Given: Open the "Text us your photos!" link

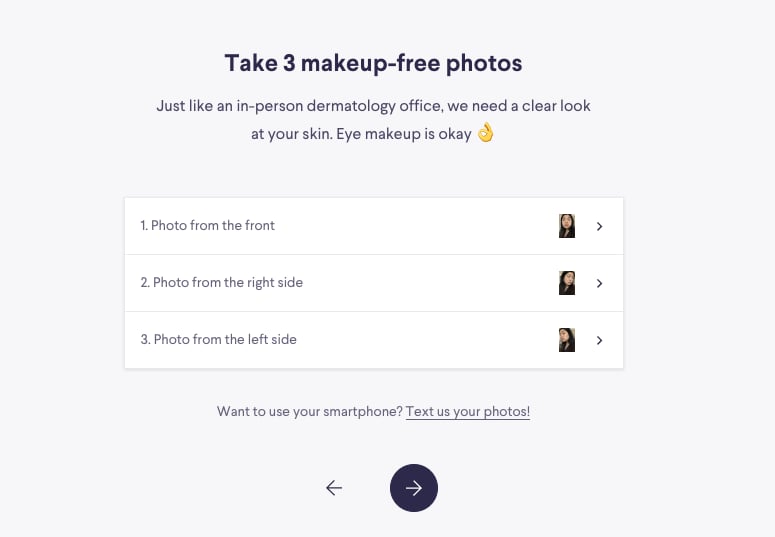Looking at the screenshot, I should [x=468, y=411].
